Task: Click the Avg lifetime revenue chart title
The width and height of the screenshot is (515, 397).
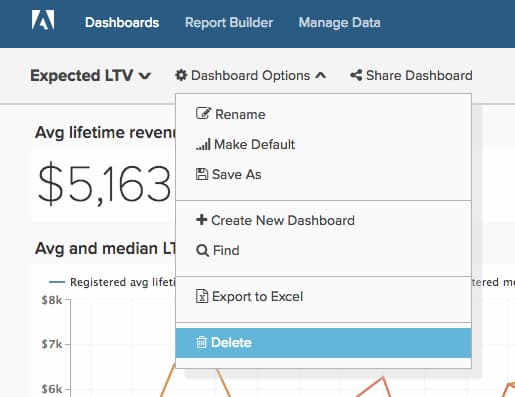Action: [x=105, y=133]
